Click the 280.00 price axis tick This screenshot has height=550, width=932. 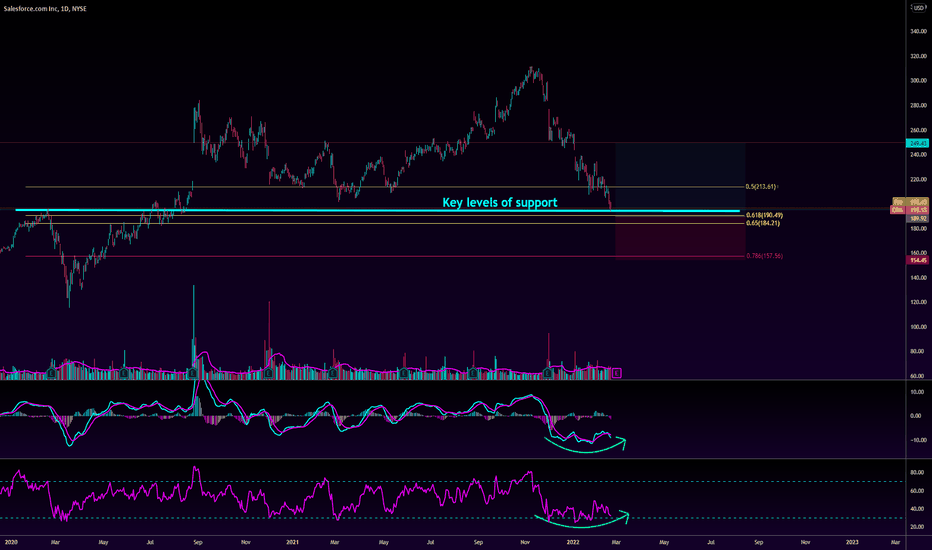coord(919,105)
